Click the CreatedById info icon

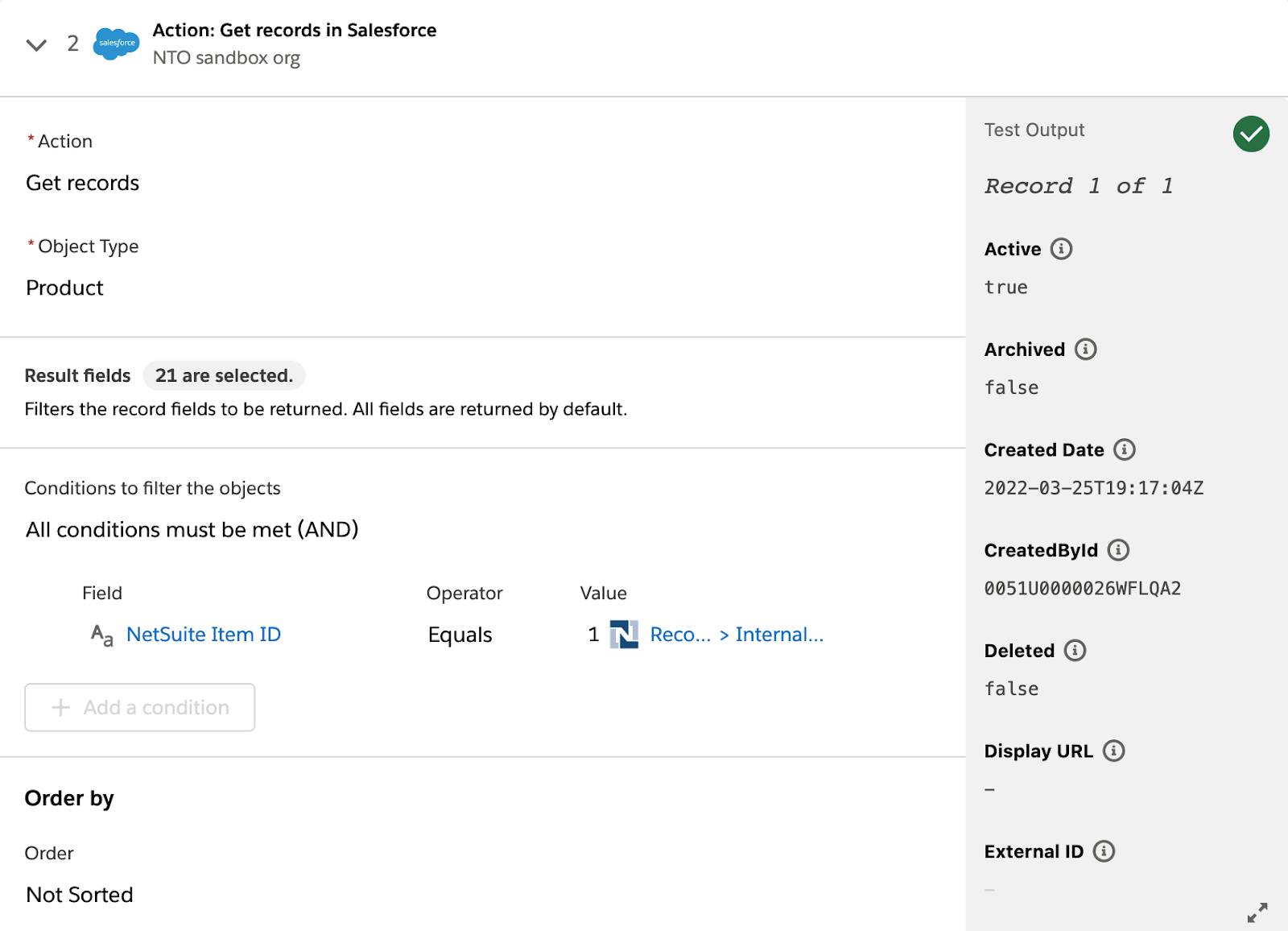[1119, 550]
